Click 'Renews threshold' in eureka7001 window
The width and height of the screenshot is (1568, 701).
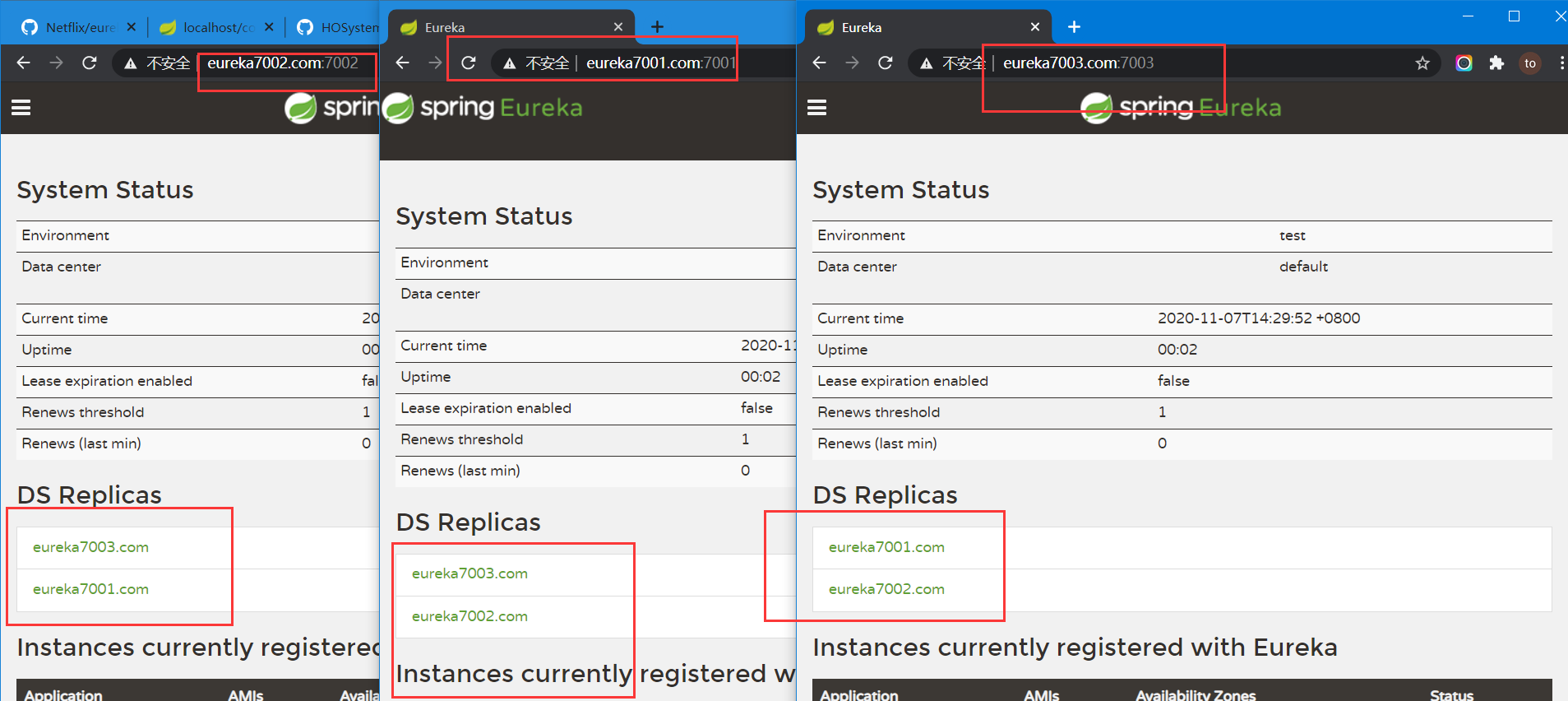click(461, 439)
